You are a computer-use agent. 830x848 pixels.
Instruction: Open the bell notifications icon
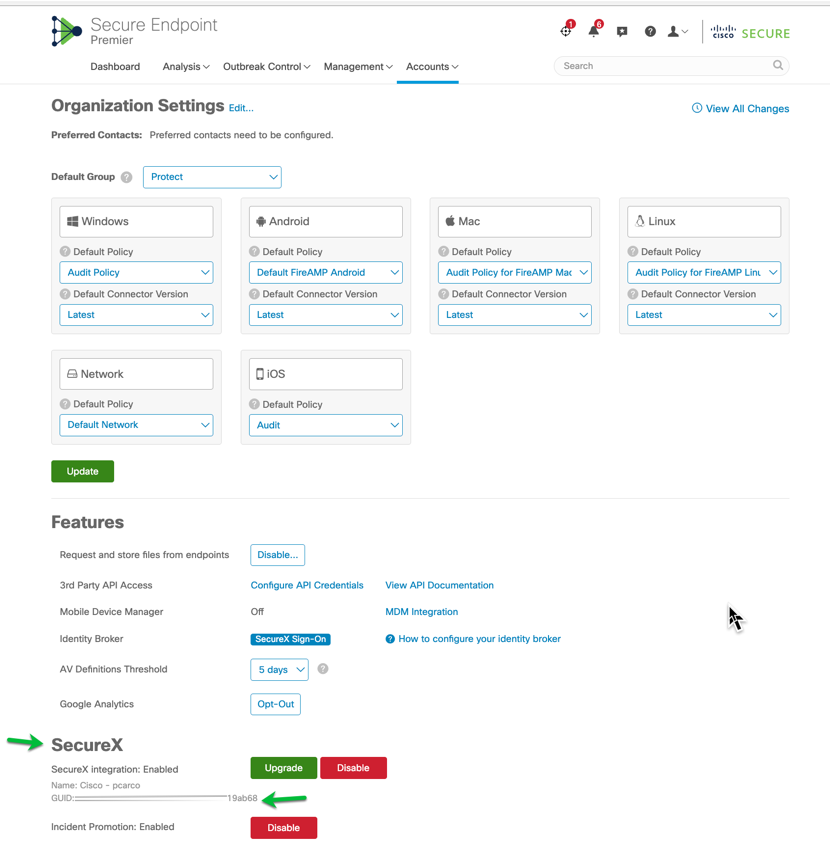(x=594, y=31)
